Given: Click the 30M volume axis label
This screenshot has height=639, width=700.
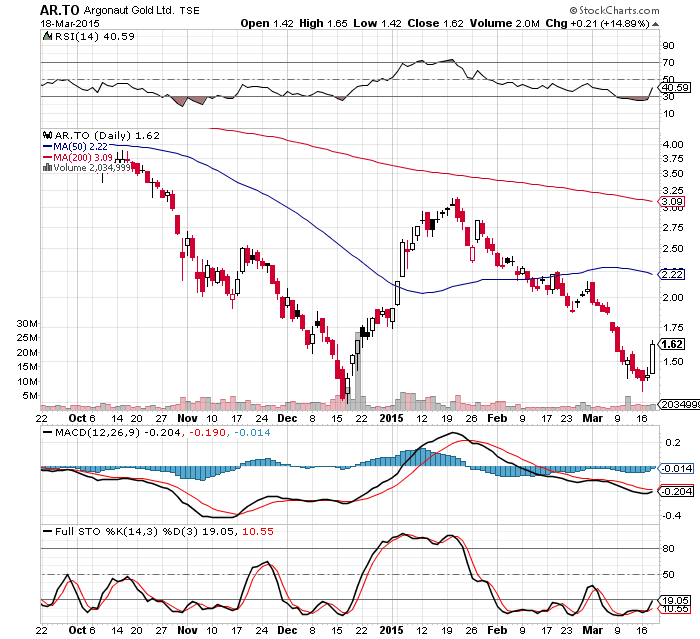Looking at the screenshot, I should tap(27, 324).
